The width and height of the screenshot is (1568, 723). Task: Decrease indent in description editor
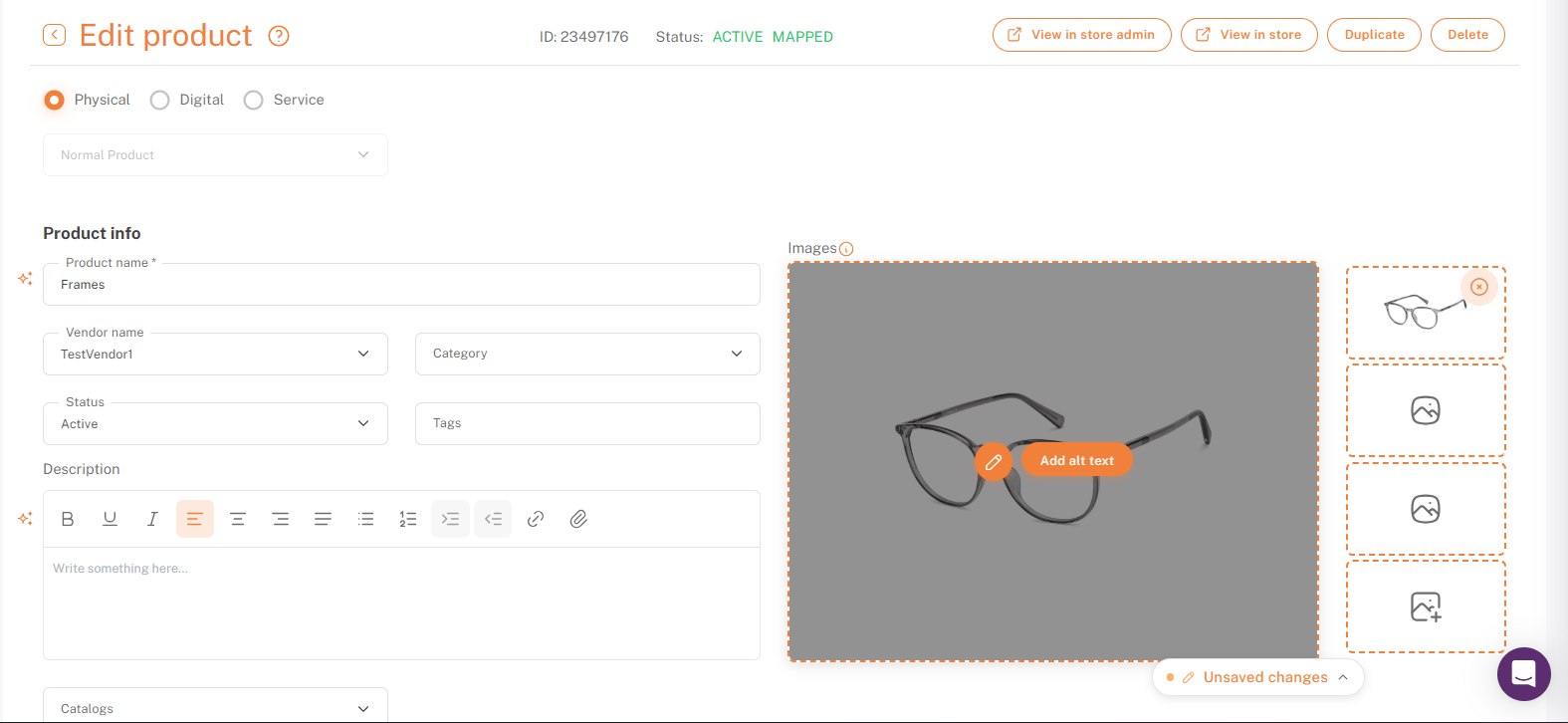coord(493,519)
